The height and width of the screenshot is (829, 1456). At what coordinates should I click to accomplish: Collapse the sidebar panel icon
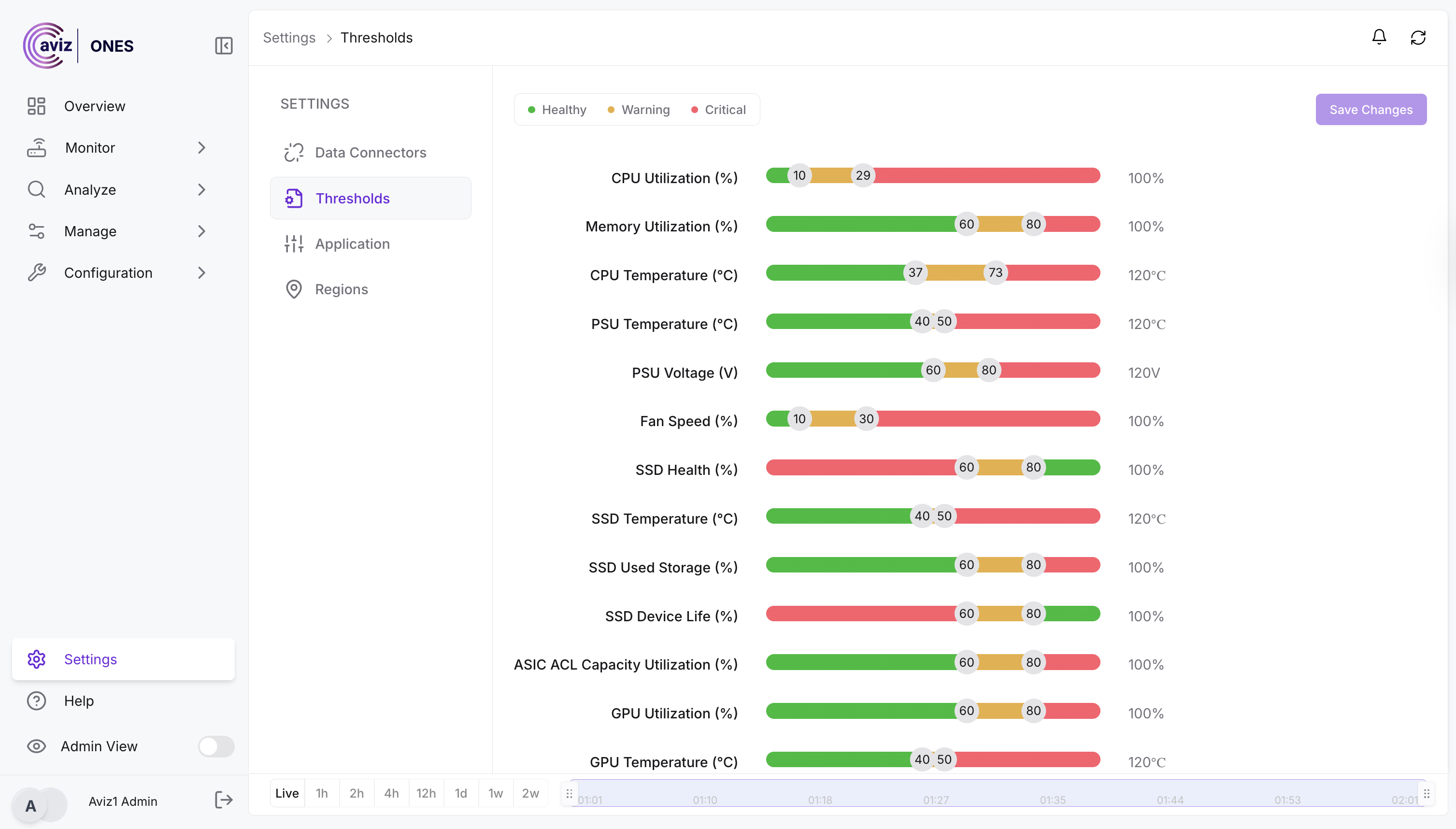[224, 45]
